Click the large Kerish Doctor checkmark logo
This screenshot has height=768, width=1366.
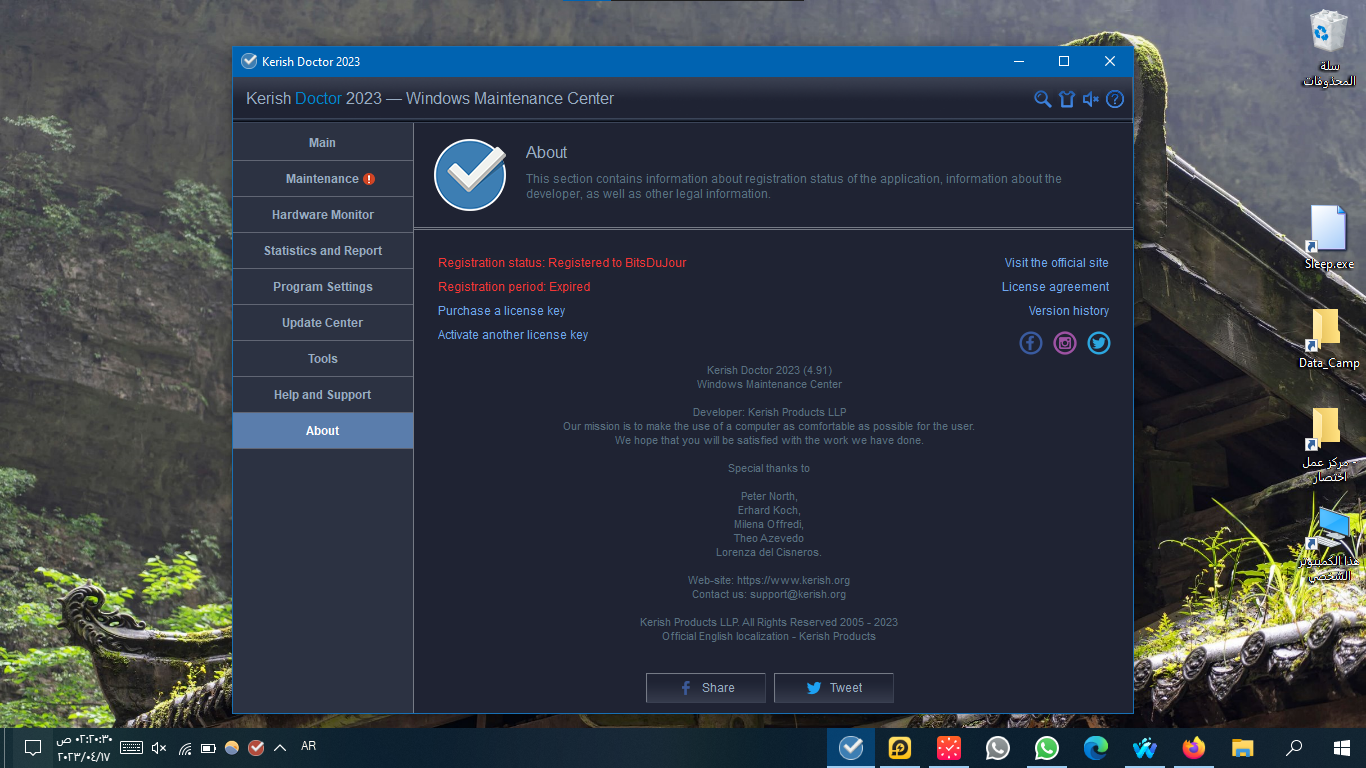pyautogui.click(x=470, y=175)
